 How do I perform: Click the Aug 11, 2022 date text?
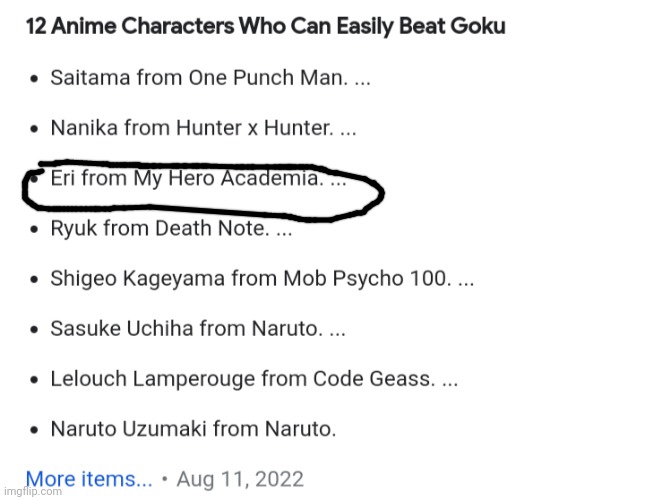pos(240,479)
